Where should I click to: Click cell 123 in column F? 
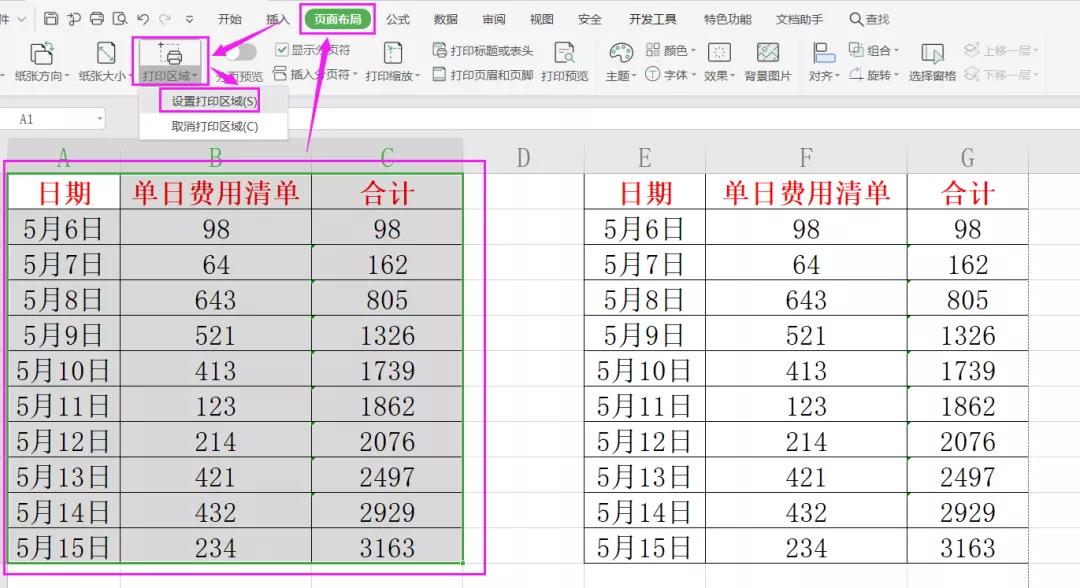tap(806, 406)
